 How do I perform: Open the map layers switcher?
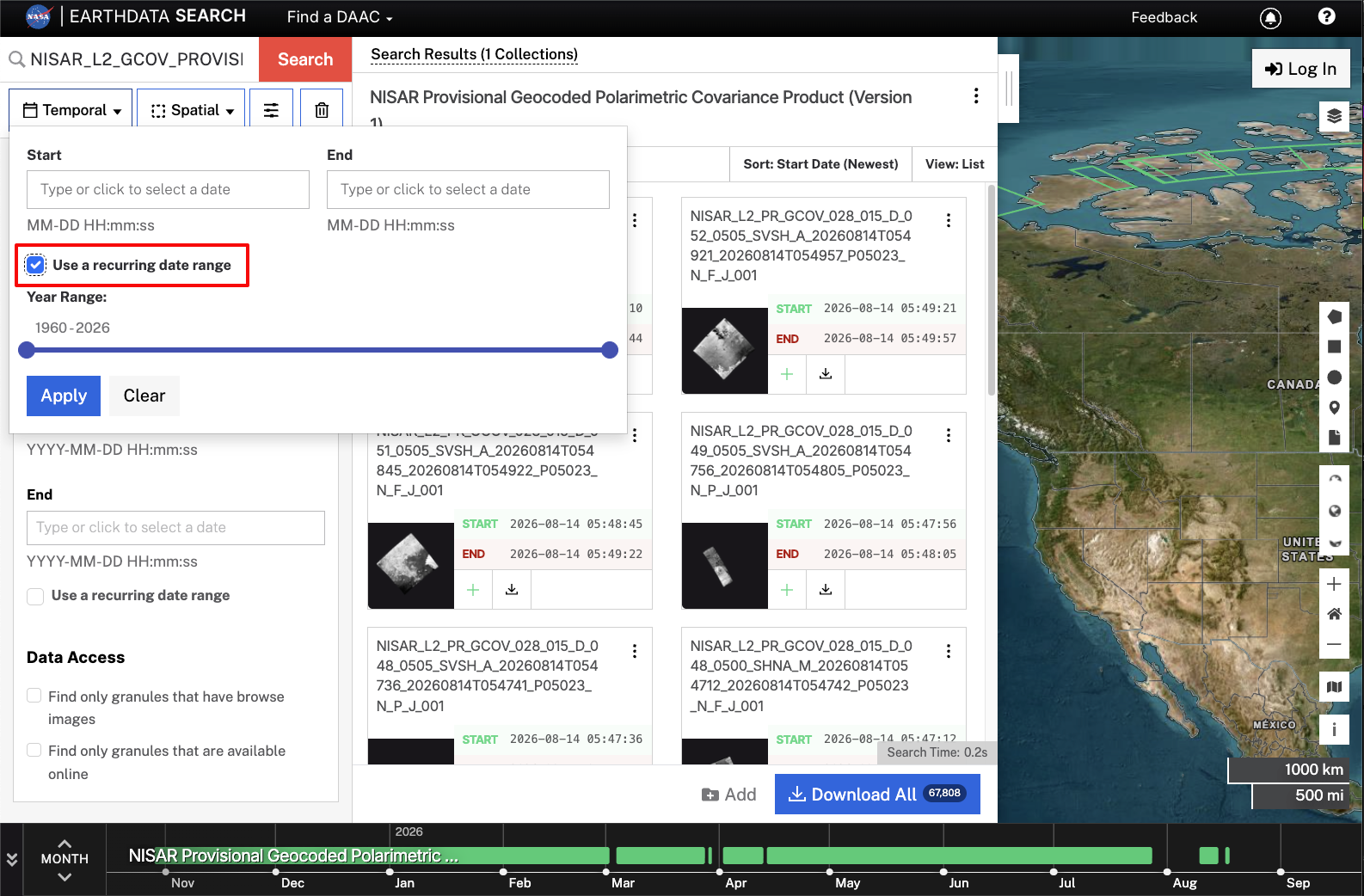(1334, 115)
